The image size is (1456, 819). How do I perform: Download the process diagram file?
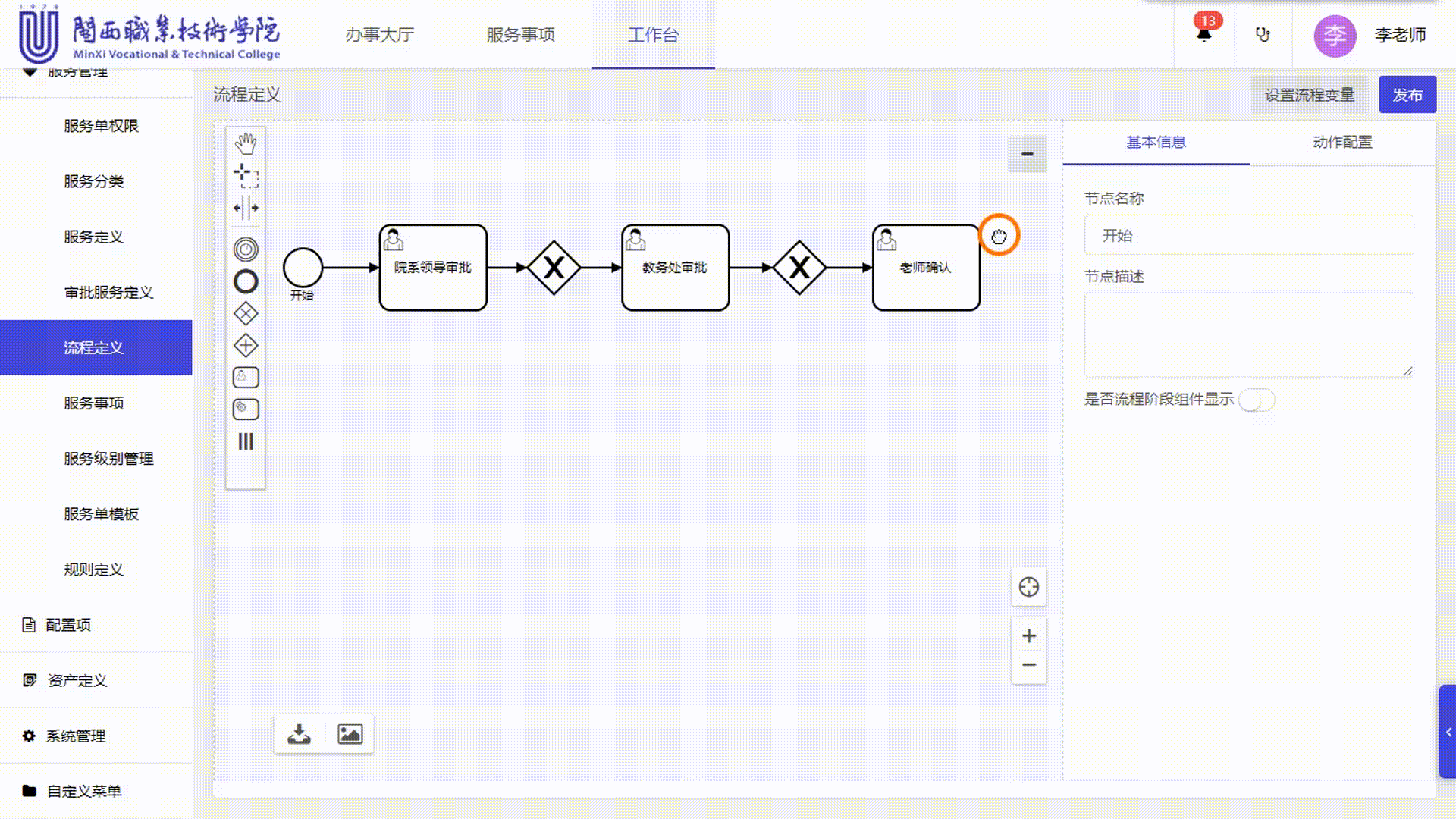pyautogui.click(x=299, y=734)
